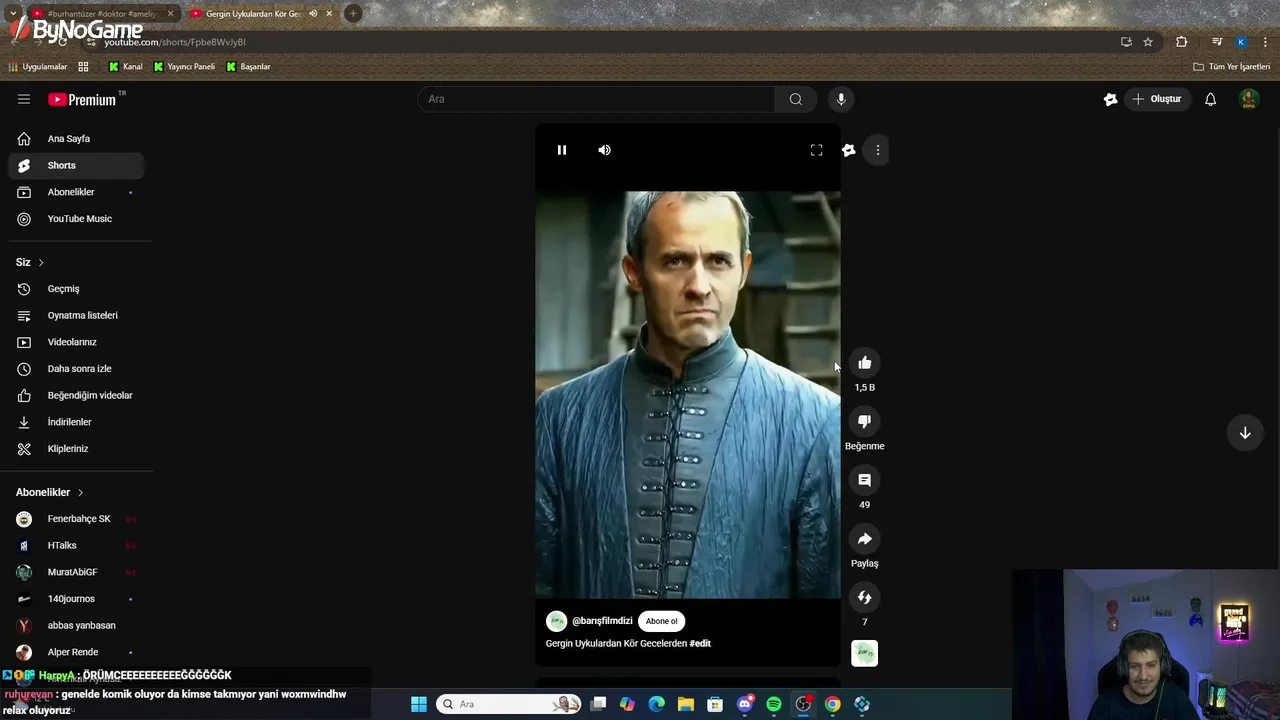Open 140journos subscription channel
1280x720 pixels.
(x=76, y=599)
